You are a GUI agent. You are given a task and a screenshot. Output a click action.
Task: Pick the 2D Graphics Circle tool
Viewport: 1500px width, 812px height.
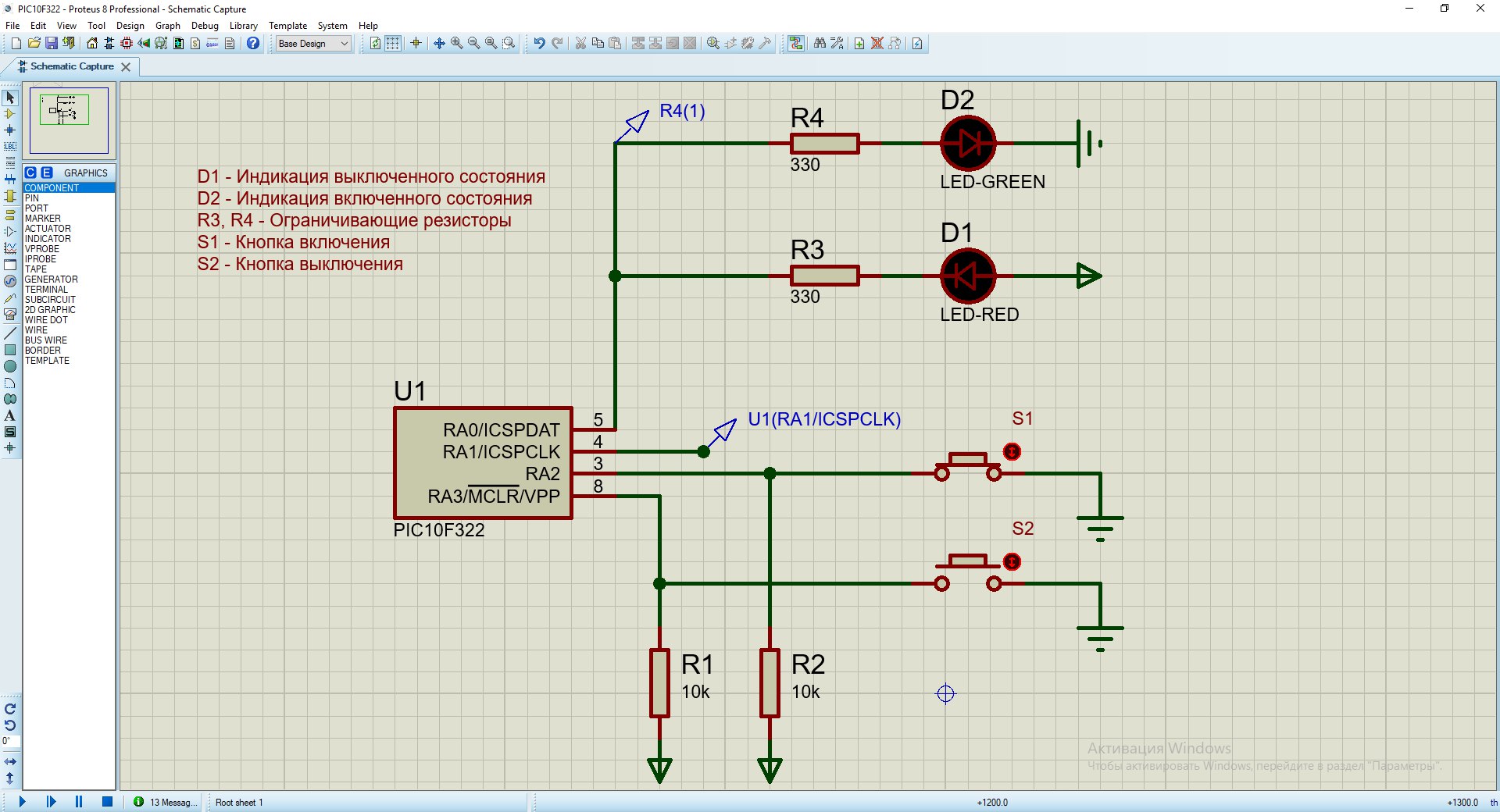click(10, 366)
